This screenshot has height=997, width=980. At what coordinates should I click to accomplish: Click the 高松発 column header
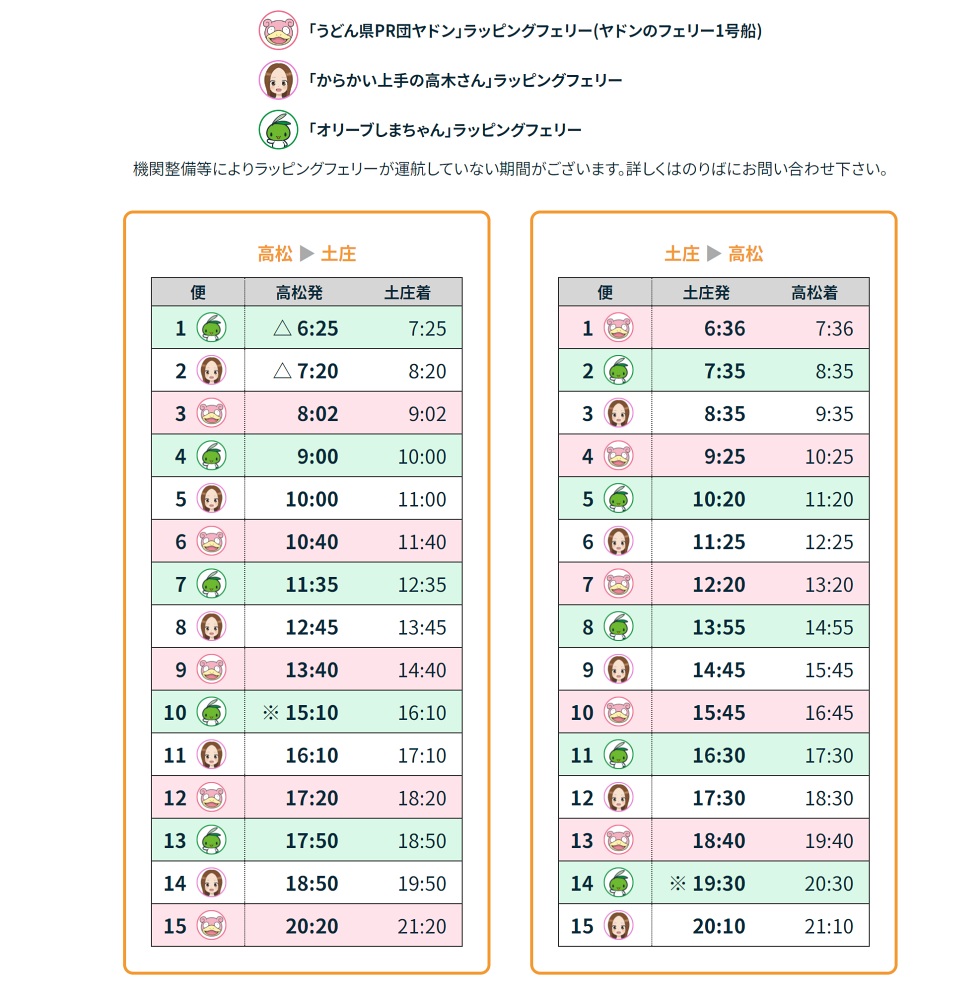pyautogui.click(x=299, y=293)
